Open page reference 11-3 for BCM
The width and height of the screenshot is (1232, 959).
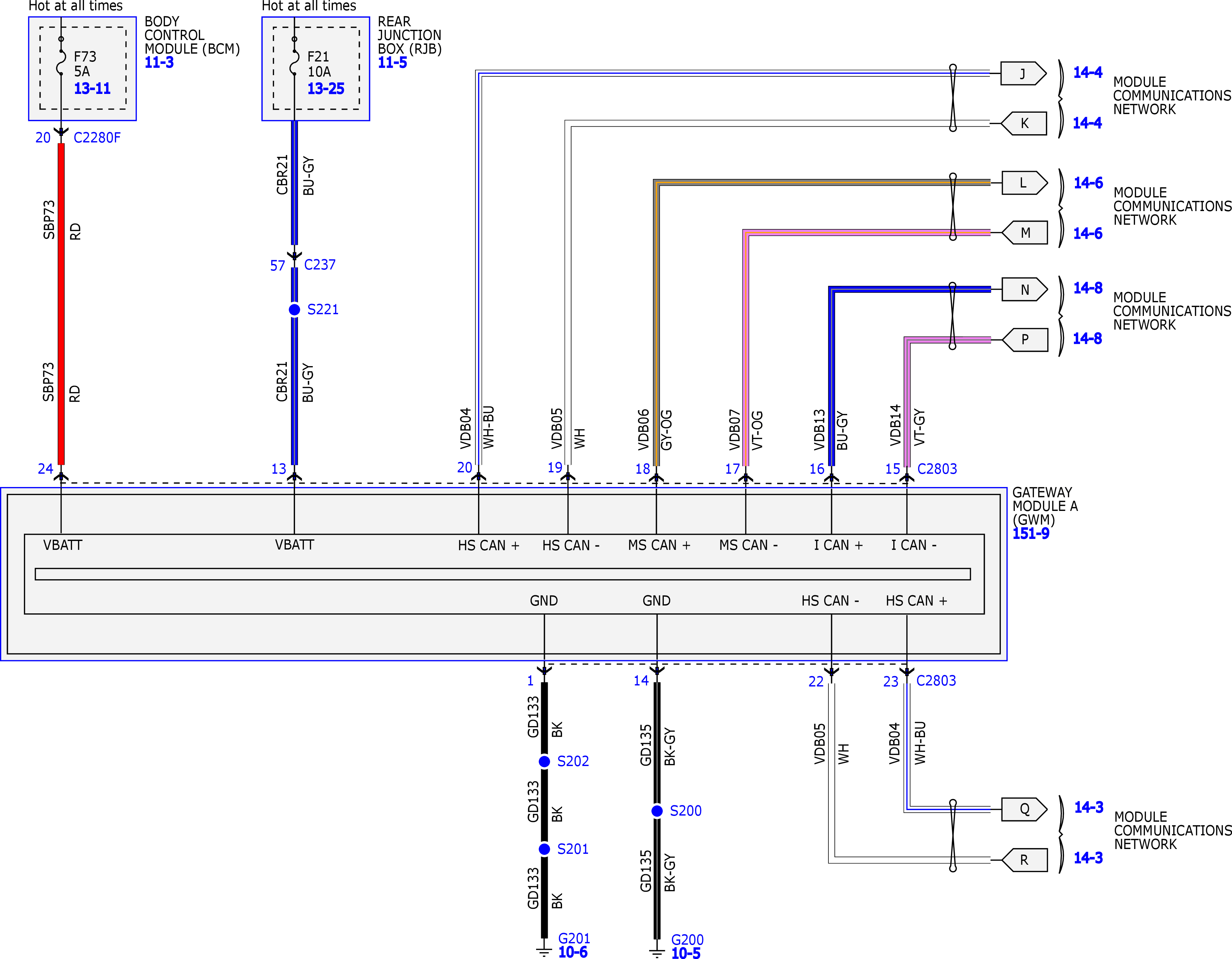coord(159,62)
